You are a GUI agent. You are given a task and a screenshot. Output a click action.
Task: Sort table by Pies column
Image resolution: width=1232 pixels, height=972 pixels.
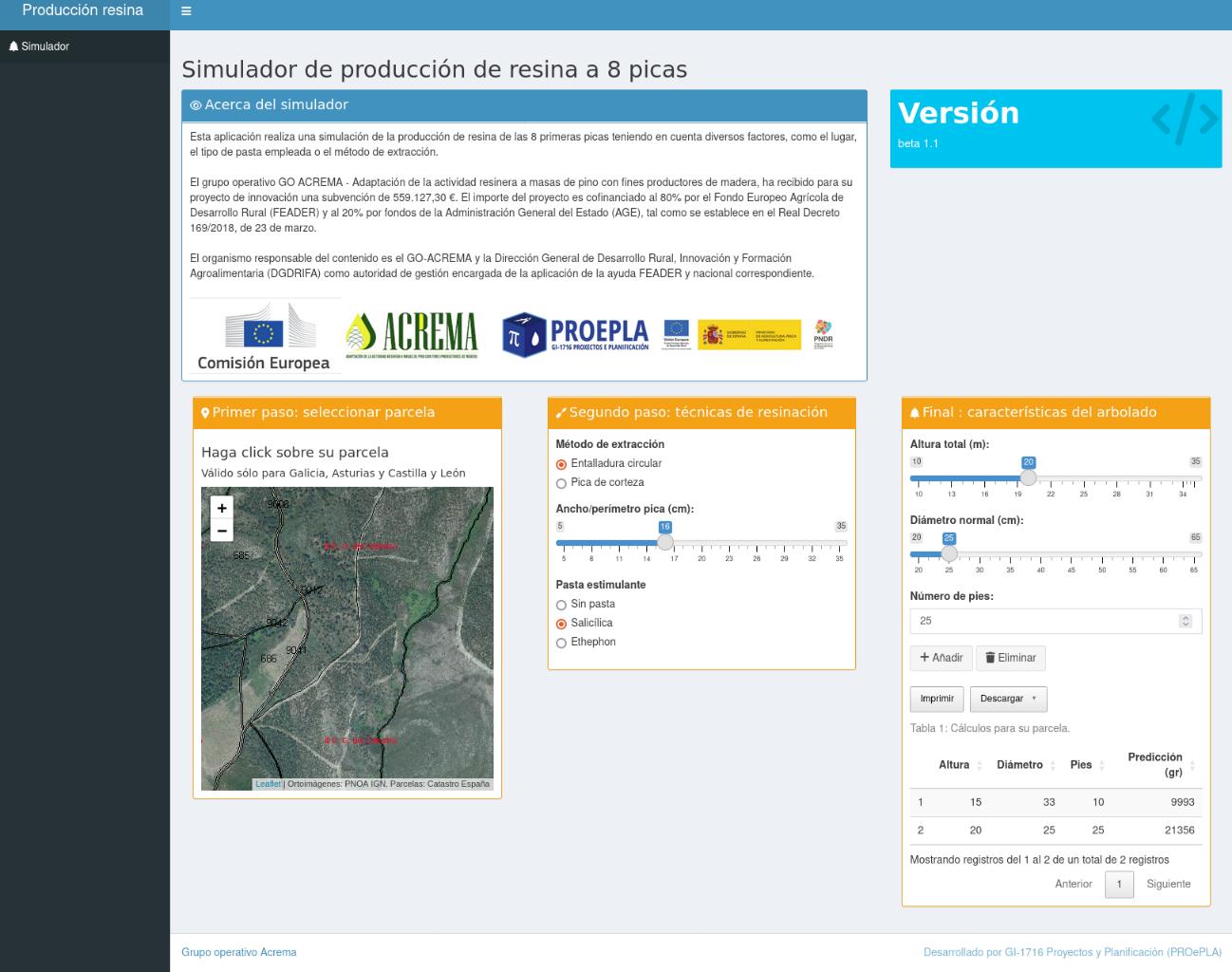point(1087,765)
